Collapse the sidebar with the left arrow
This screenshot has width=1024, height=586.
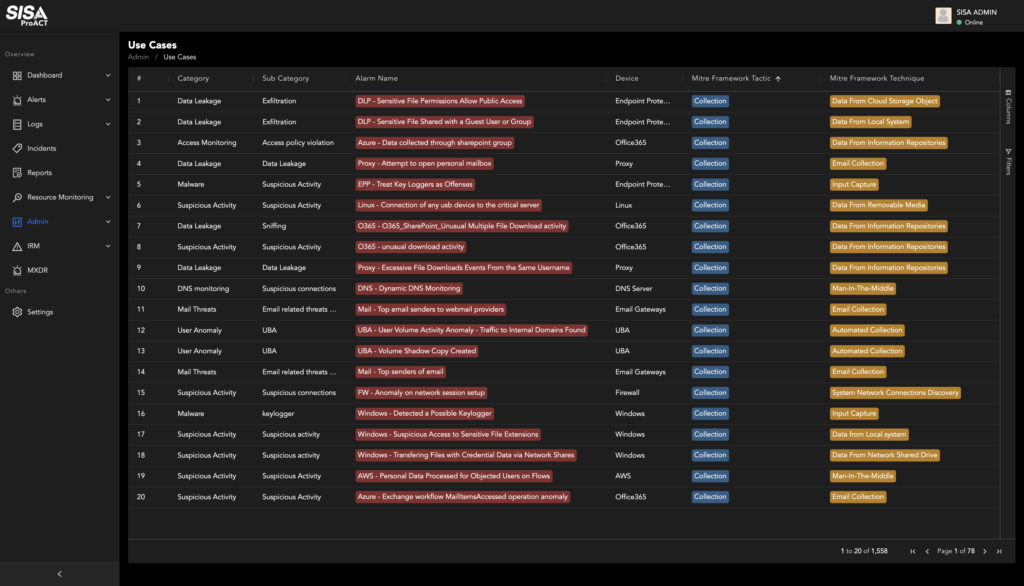pyautogui.click(x=59, y=574)
